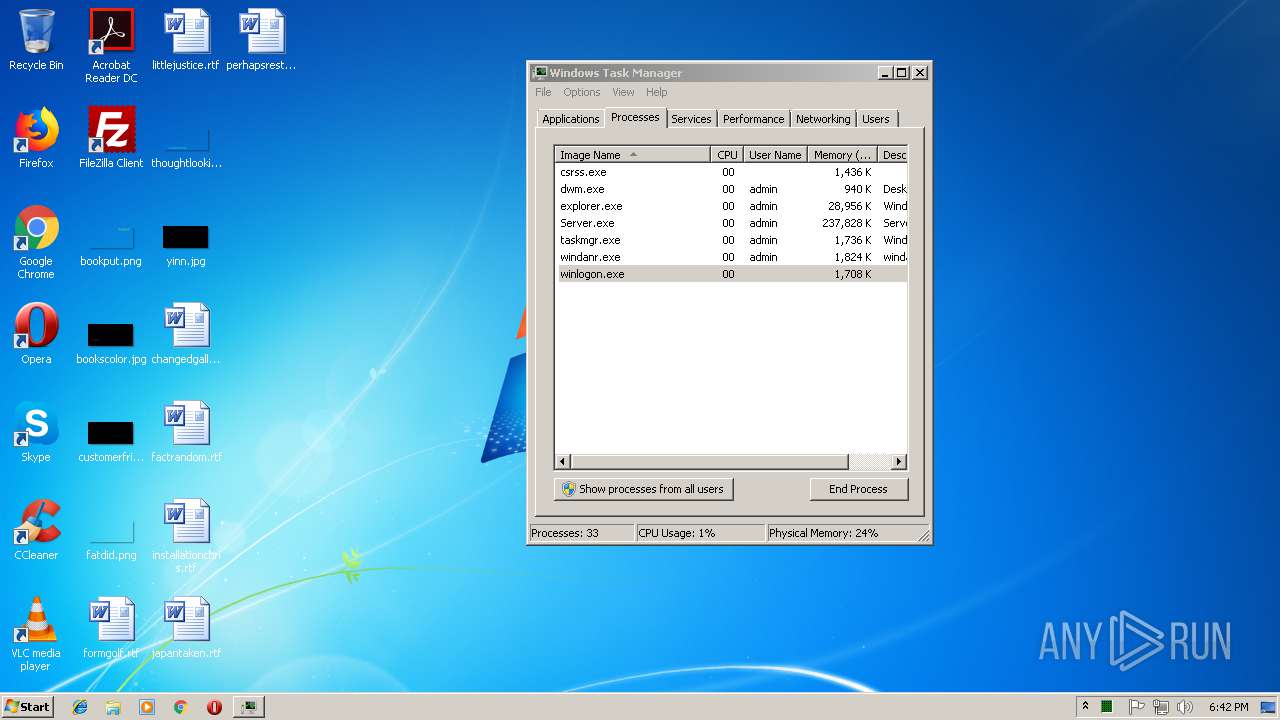This screenshot has height=720, width=1280.
Task: Open media player taskbar icon
Action: tap(147, 707)
